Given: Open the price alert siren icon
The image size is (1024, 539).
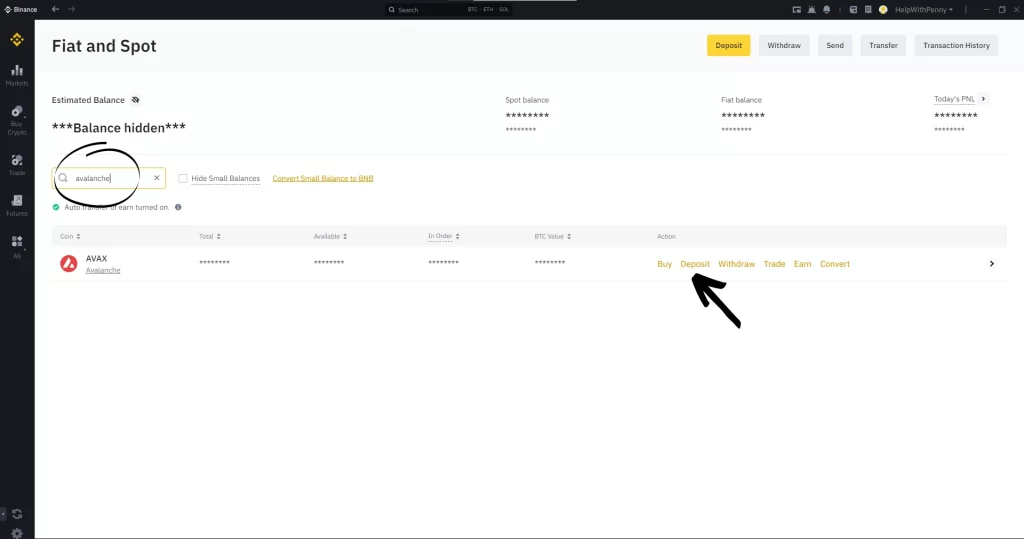Looking at the screenshot, I should [x=812, y=10].
